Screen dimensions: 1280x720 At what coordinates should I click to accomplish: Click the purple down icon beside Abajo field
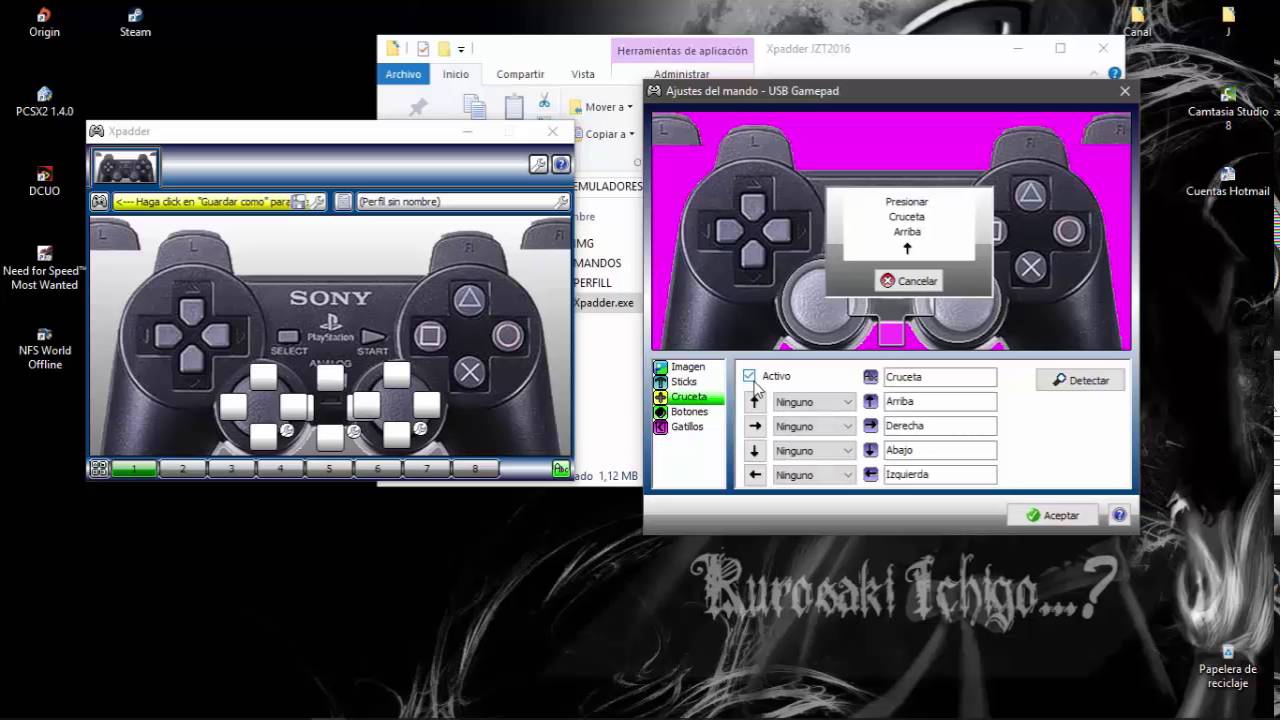(x=871, y=450)
